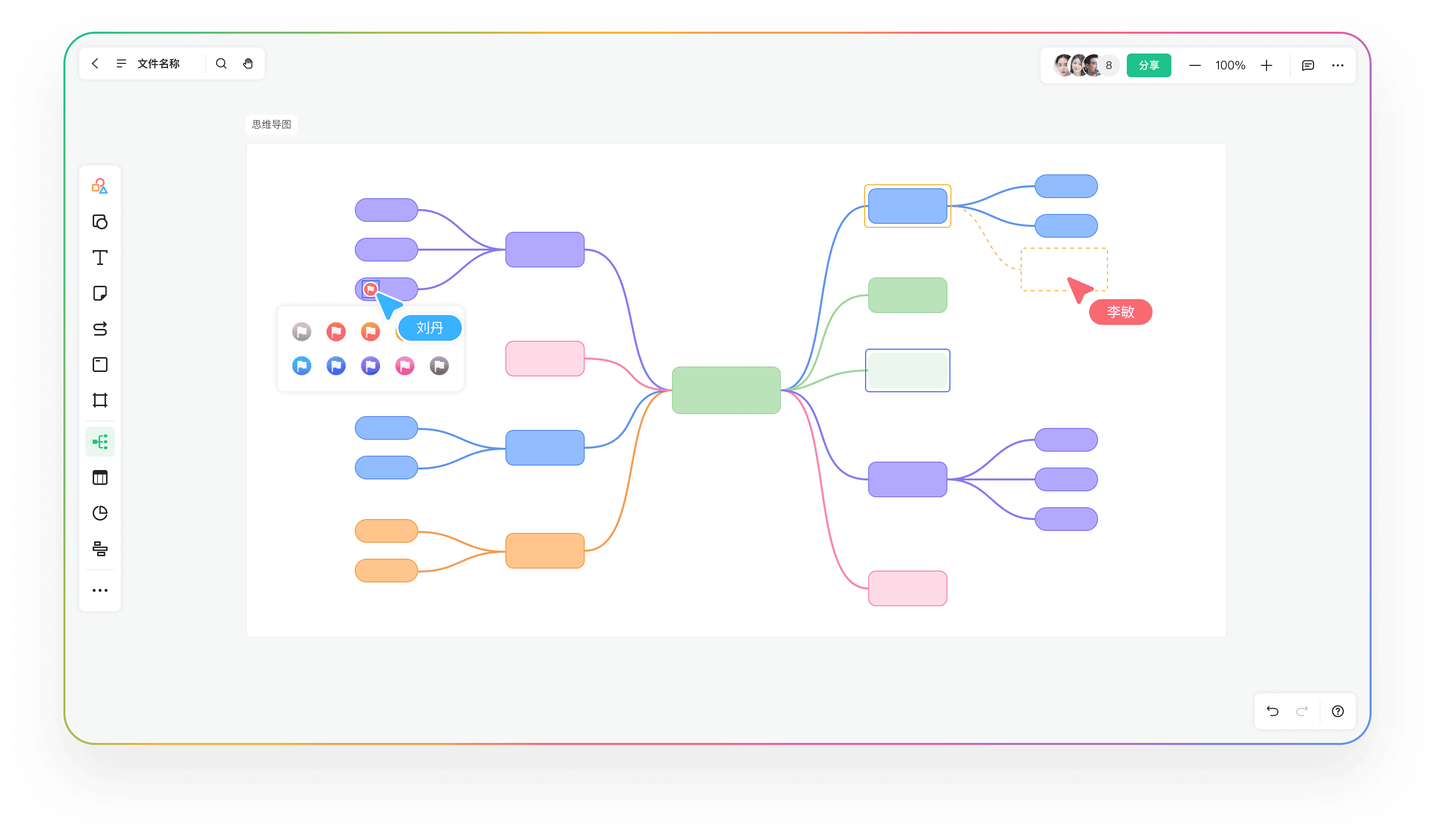Click the green Share button
Image resolution: width=1435 pixels, height=840 pixels.
pos(1149,65)
